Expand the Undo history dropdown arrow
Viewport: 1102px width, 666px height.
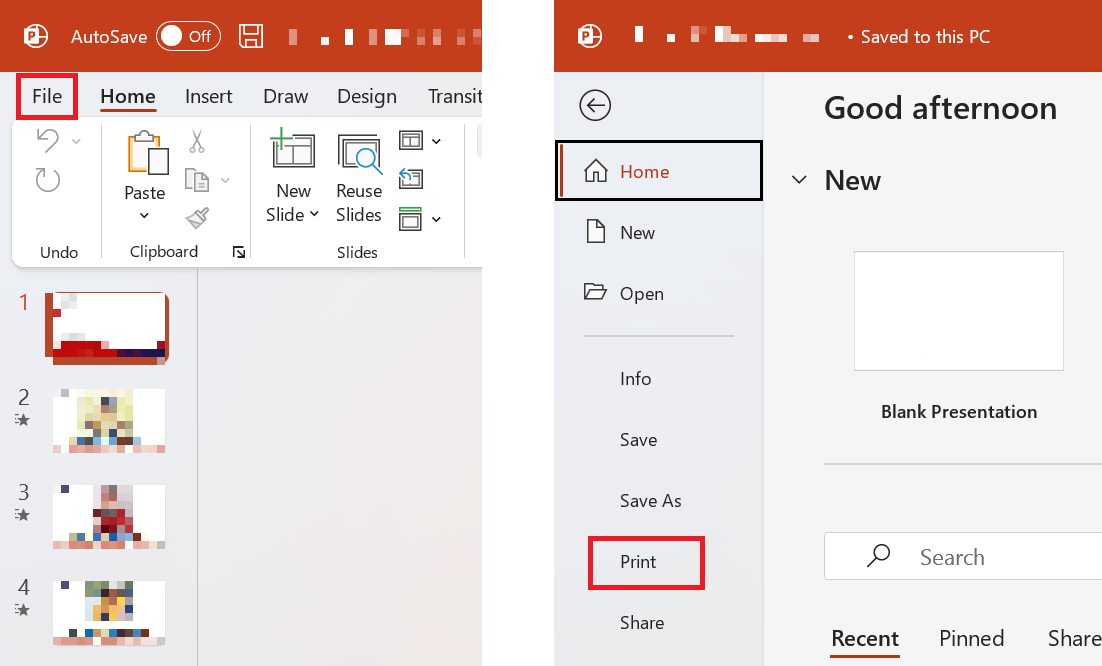[77, 141]
